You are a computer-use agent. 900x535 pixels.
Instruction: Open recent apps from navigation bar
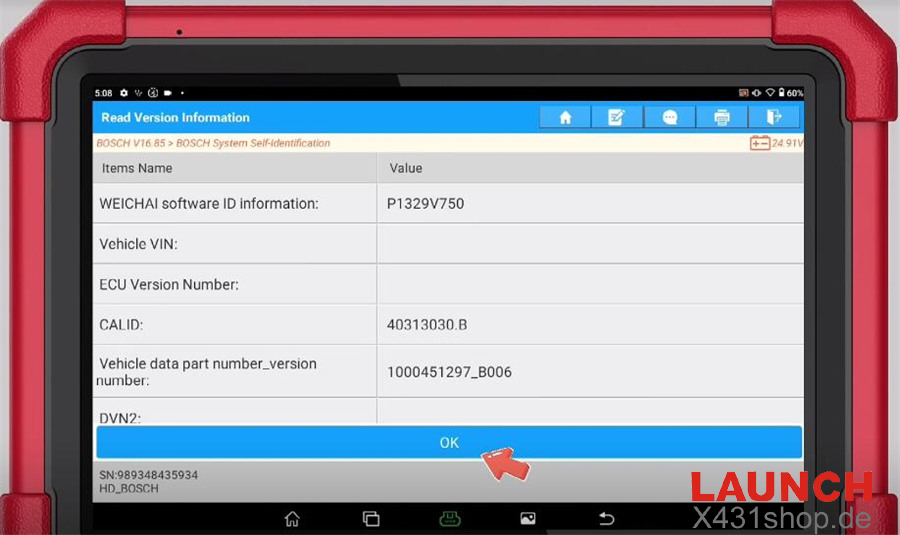coord(371,518)
